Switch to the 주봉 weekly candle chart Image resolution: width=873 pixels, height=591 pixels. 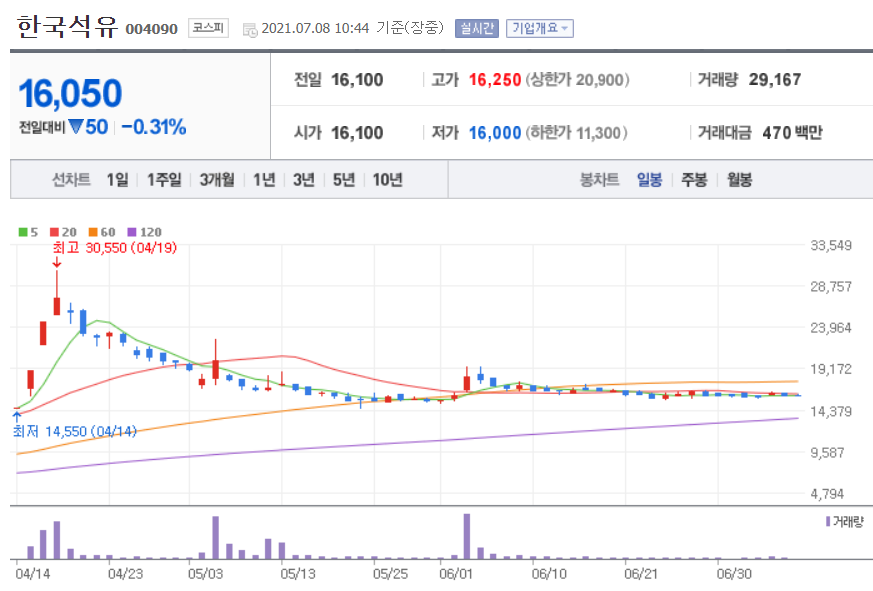[x=694, y=179]
